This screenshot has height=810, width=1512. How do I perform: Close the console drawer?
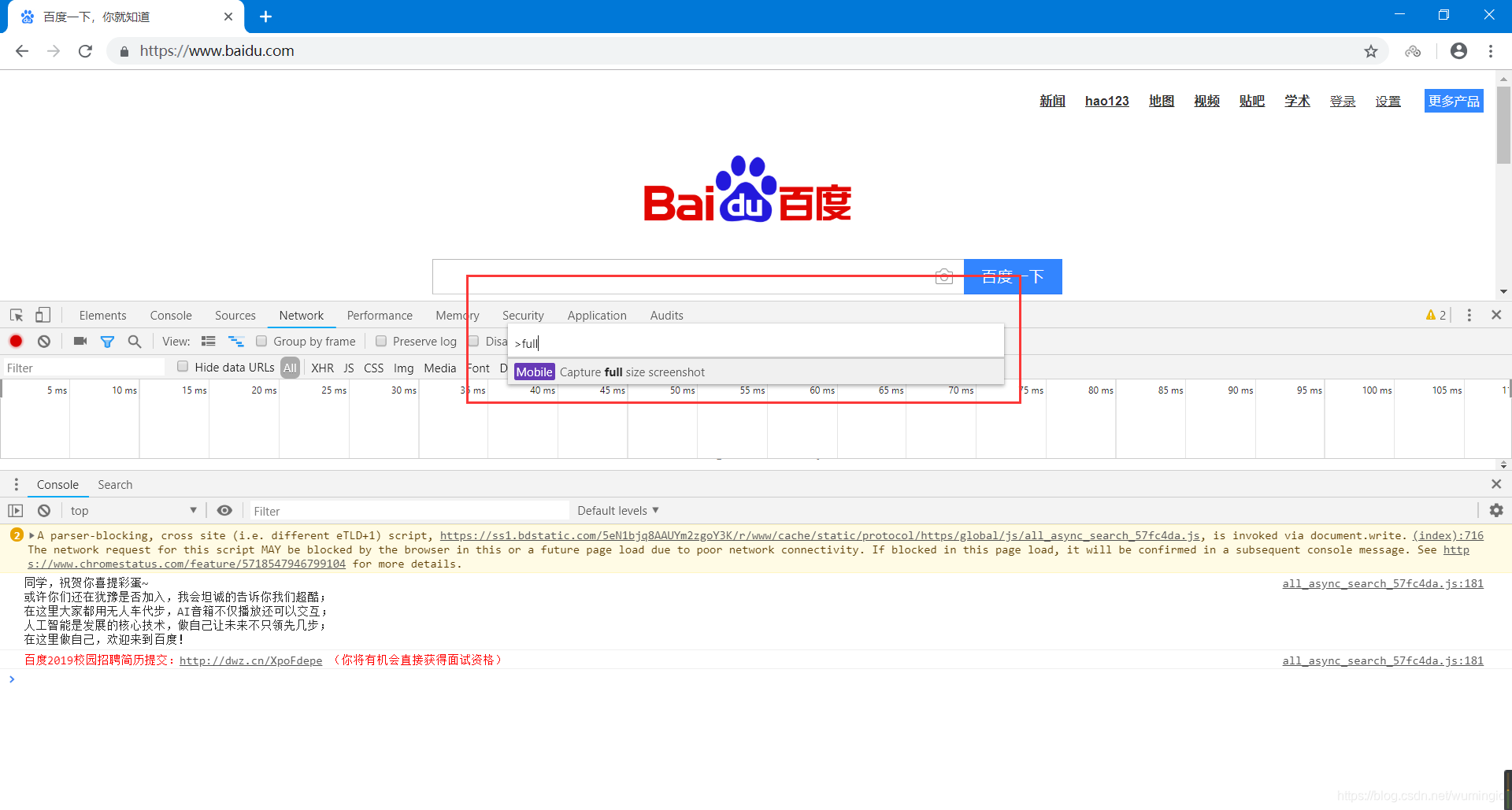[x=1496, y=484]
